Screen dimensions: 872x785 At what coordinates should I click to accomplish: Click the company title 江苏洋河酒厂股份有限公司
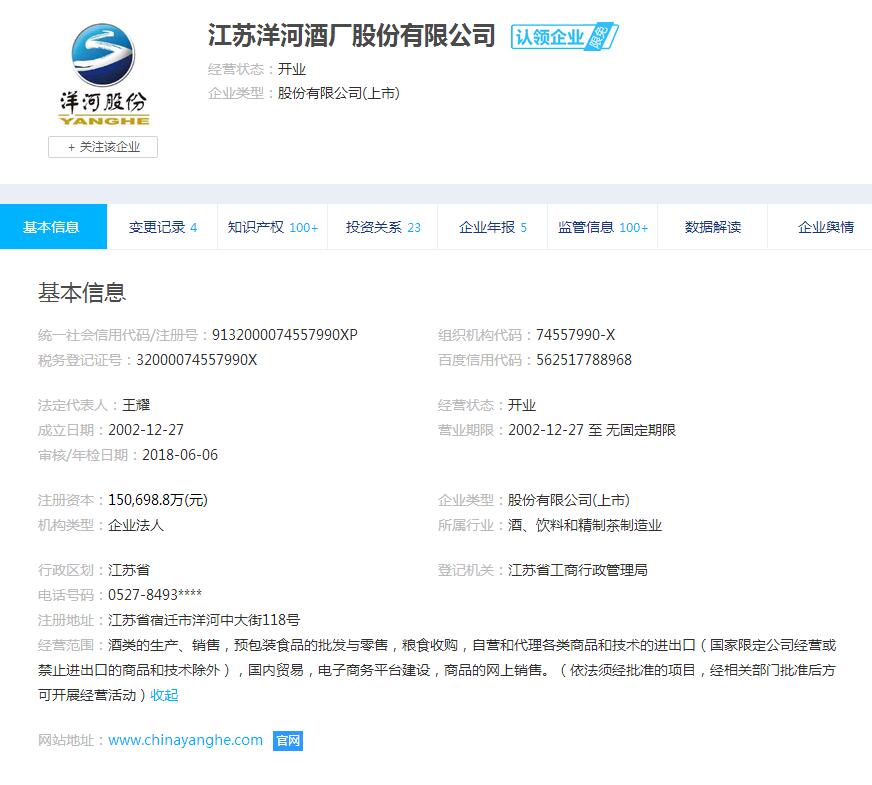tap(351, 36)
